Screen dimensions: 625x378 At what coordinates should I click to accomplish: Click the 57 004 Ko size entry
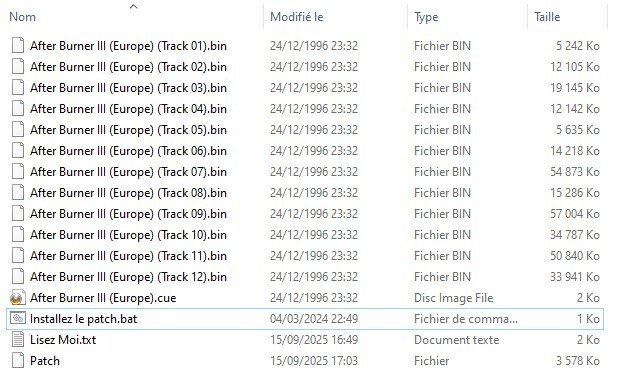click(x=575, y=214)
